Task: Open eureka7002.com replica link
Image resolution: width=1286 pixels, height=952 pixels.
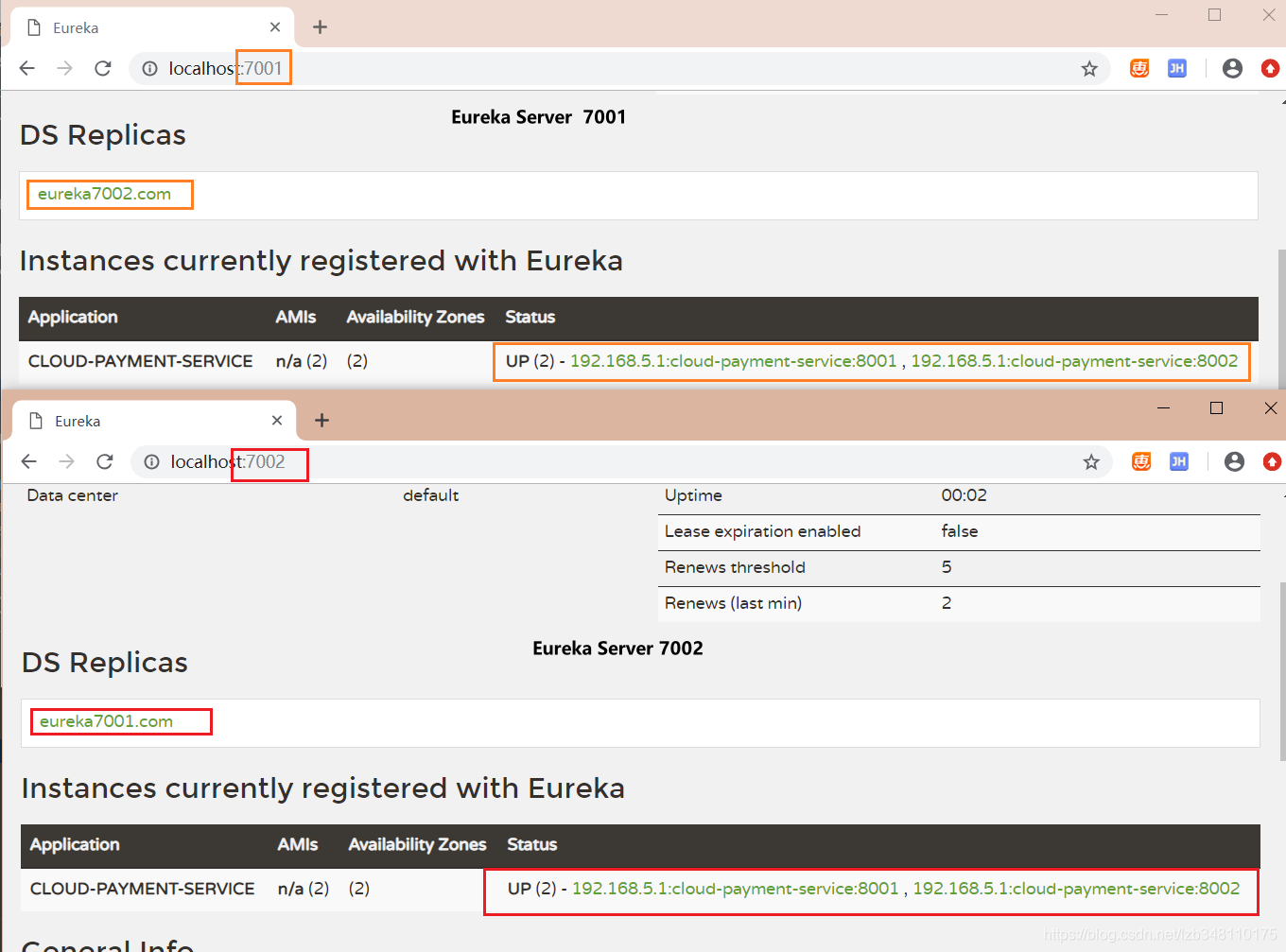Action: (104, 194)
